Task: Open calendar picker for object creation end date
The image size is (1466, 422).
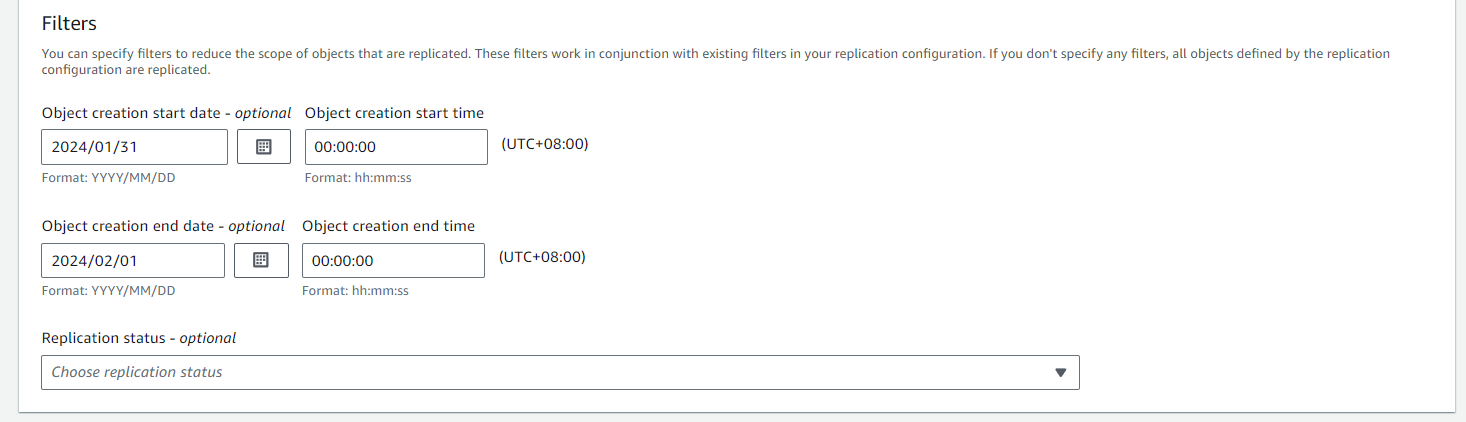Action: (x=261, y=260)
